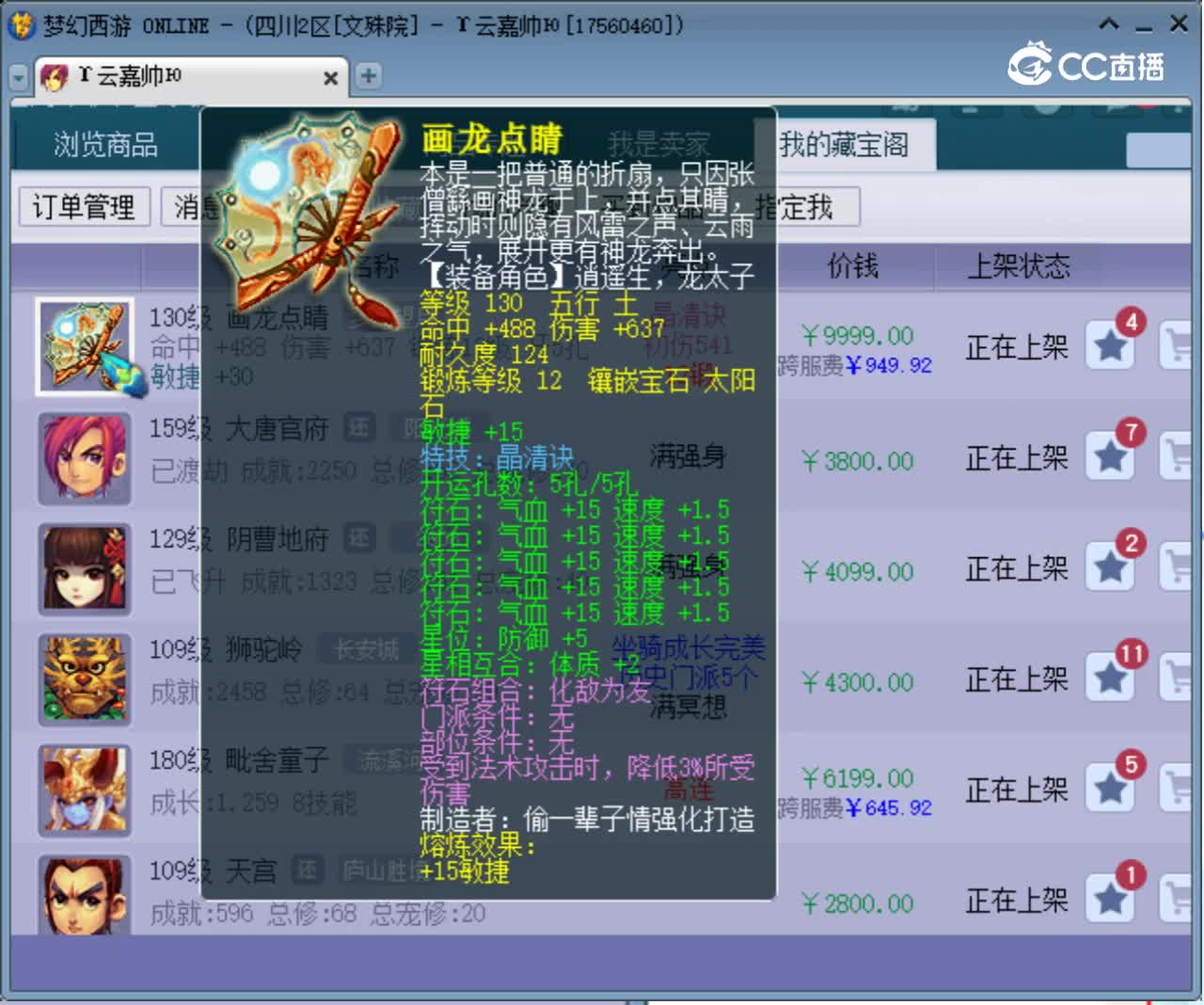The height and width of the screenshot is (1005, 1204).
Task: Click the 109级 天宫 listing title
Action: tap(214, 870)
